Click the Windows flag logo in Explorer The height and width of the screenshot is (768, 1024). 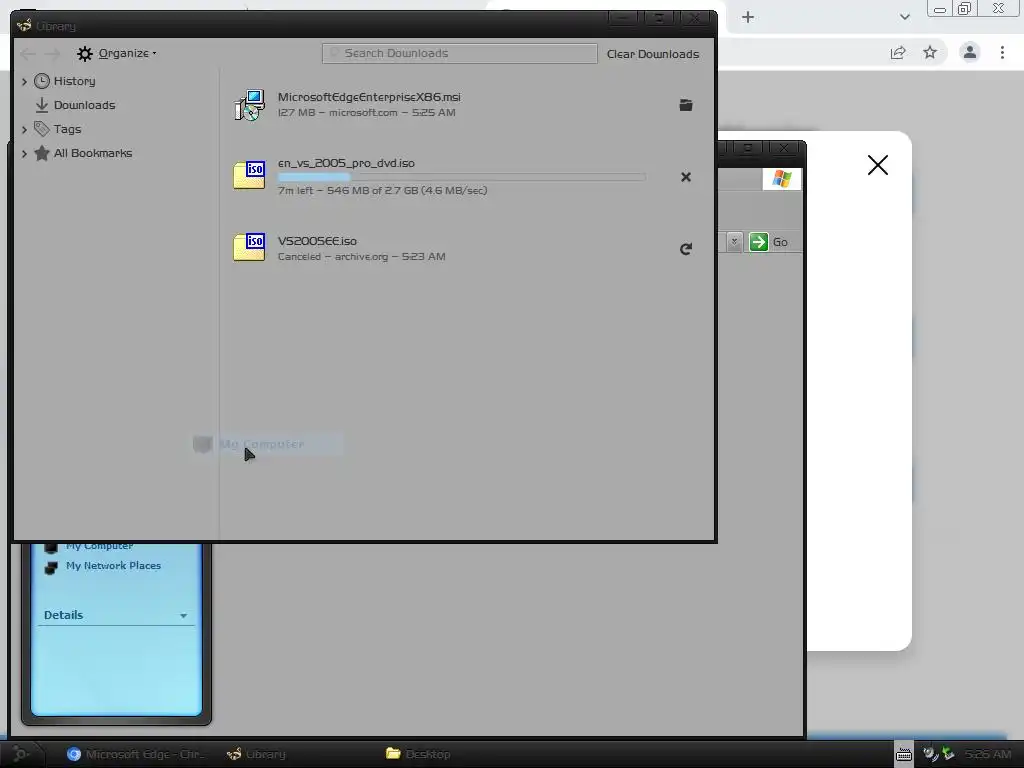(782, 178)
